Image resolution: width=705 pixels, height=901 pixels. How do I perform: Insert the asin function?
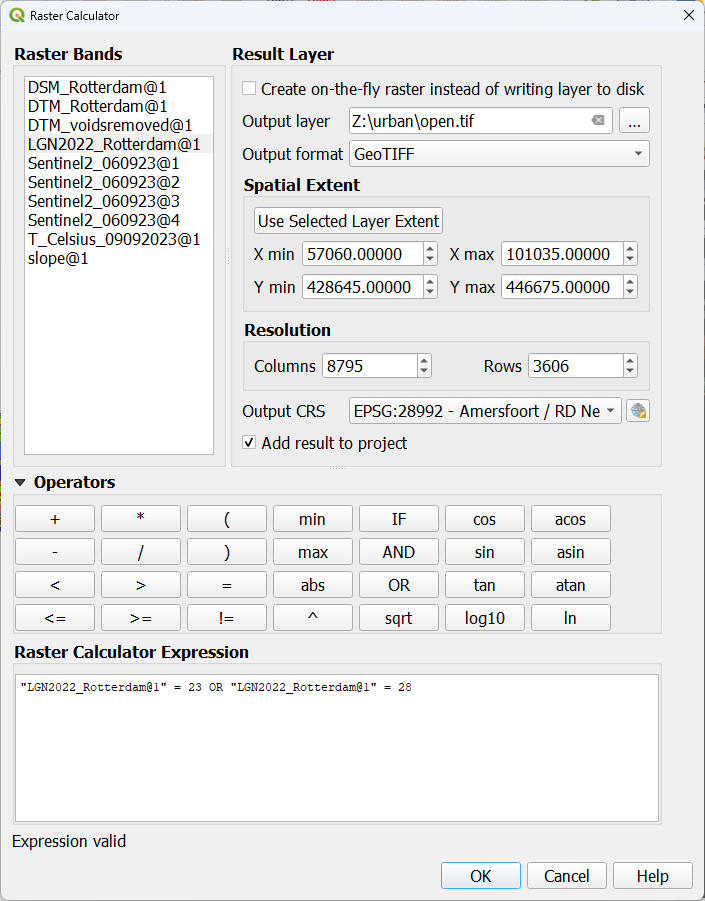(x=571, y=552)
